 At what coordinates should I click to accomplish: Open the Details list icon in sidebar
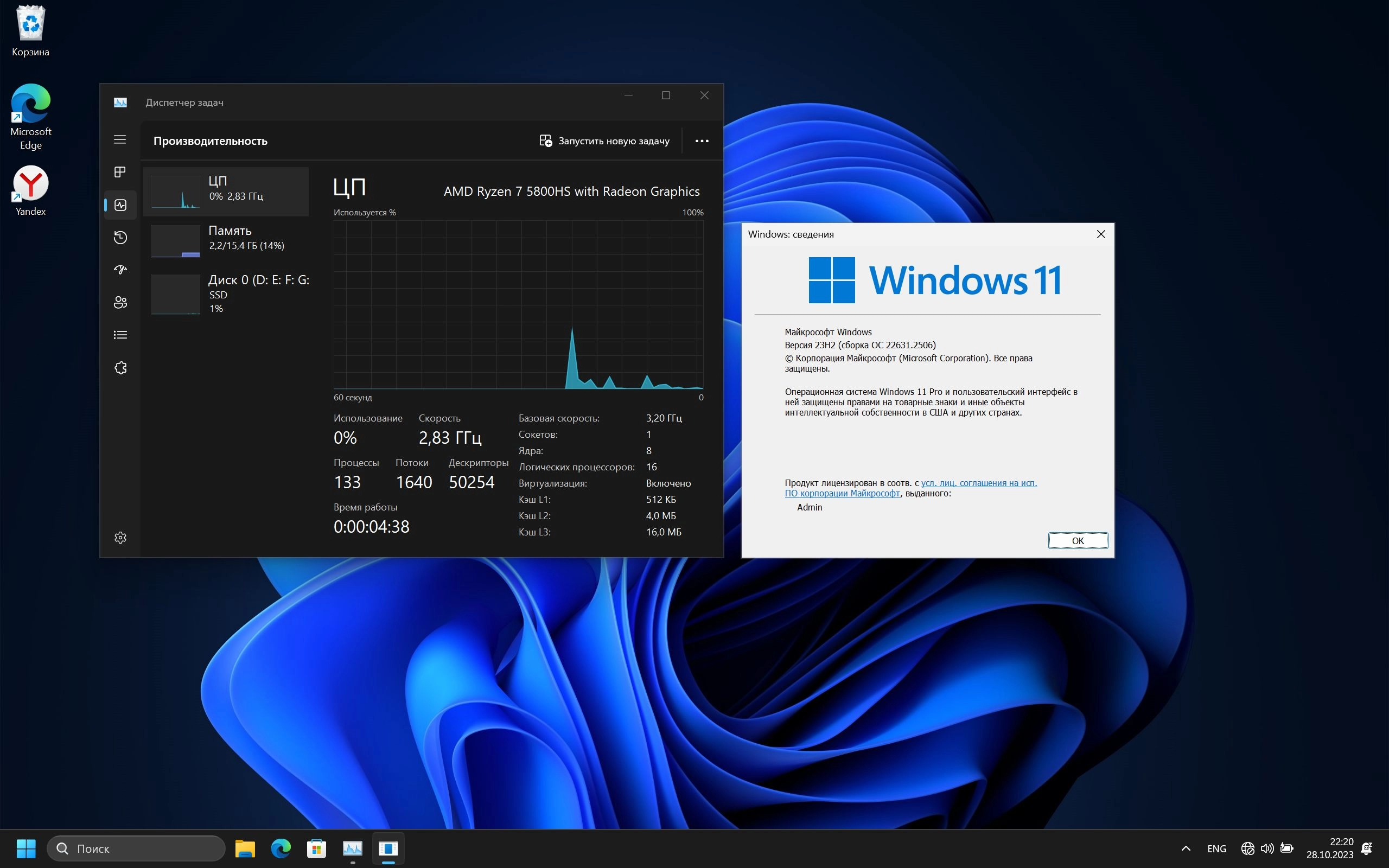(120, 335)
